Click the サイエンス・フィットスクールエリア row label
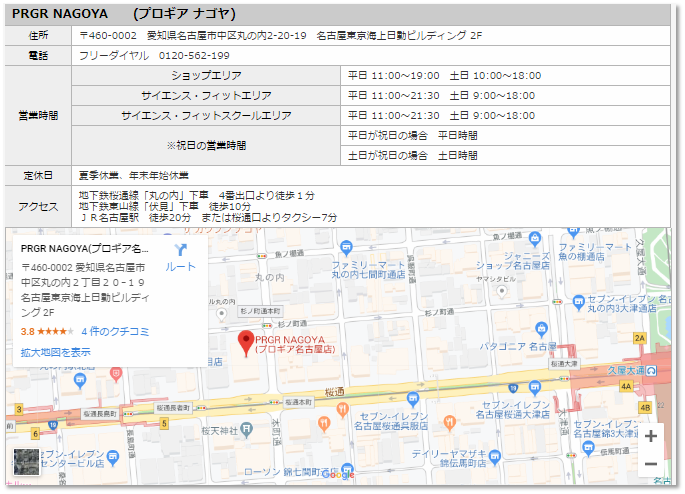 [x=206, y=116]
